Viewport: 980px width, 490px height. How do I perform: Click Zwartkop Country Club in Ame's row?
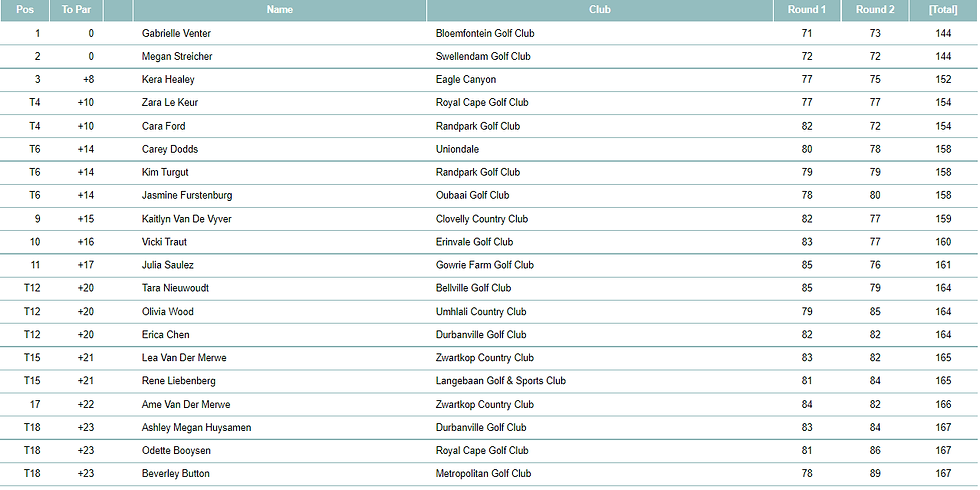click(485, 405)
